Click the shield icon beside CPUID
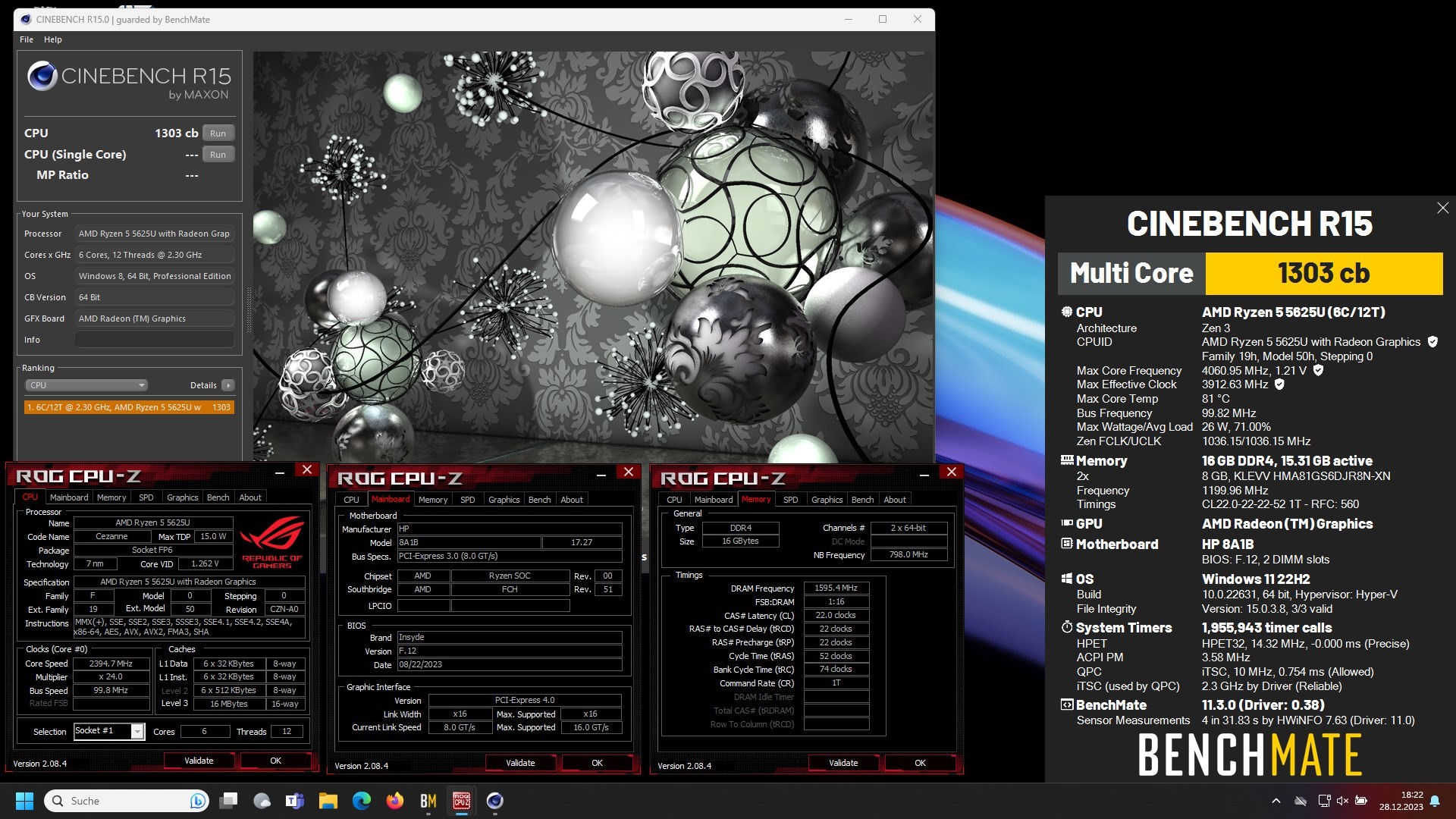Screen dimensions: 1456x819 point(1432,342)
